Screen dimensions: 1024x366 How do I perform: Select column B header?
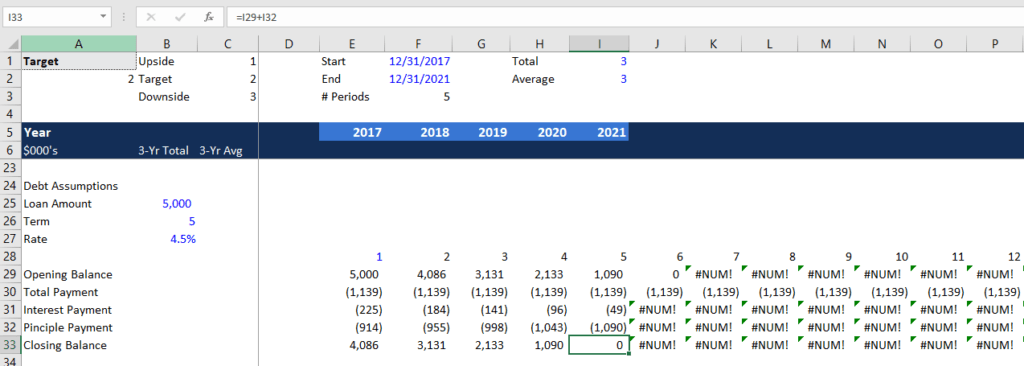pos(167,44)
